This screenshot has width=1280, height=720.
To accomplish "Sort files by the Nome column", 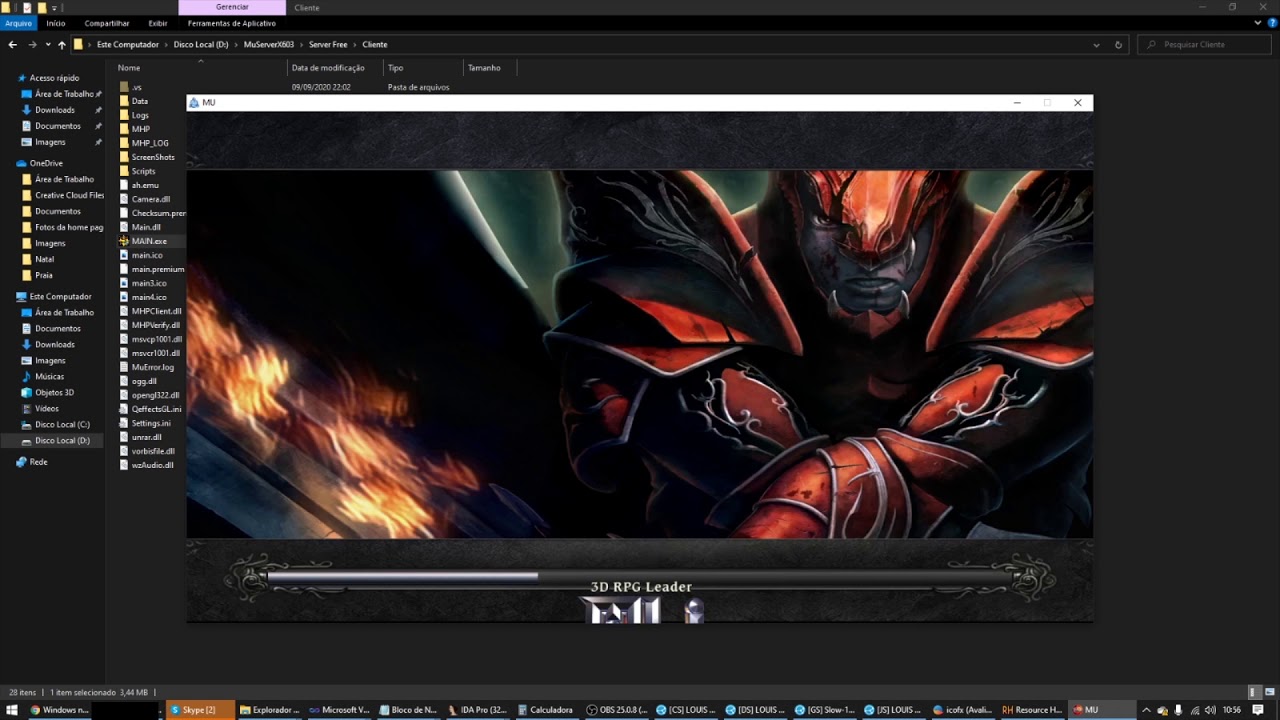I will [129, 68].
